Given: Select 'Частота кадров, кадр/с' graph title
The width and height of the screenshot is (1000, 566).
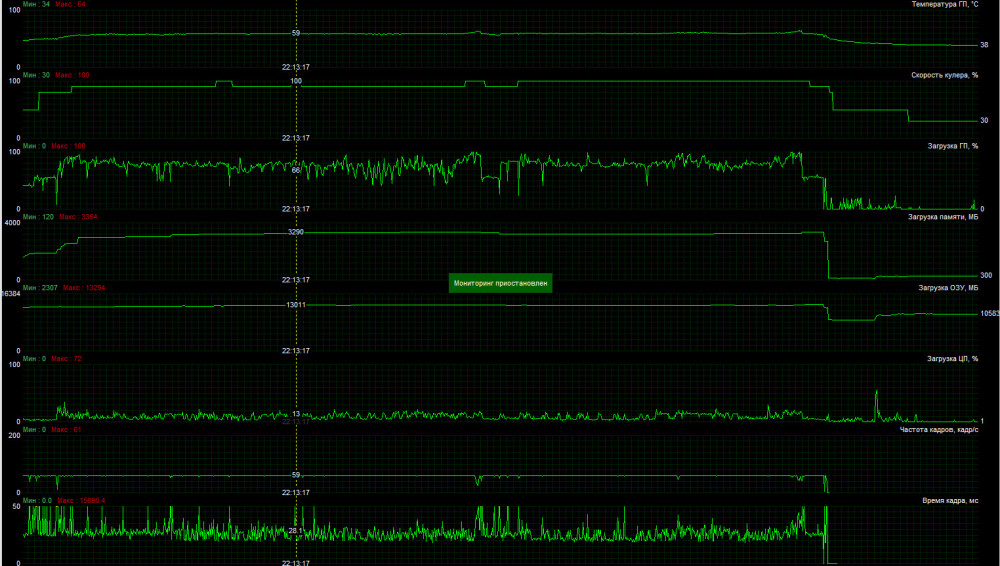Looking at the screenshot, I should (x=939, y=429).
